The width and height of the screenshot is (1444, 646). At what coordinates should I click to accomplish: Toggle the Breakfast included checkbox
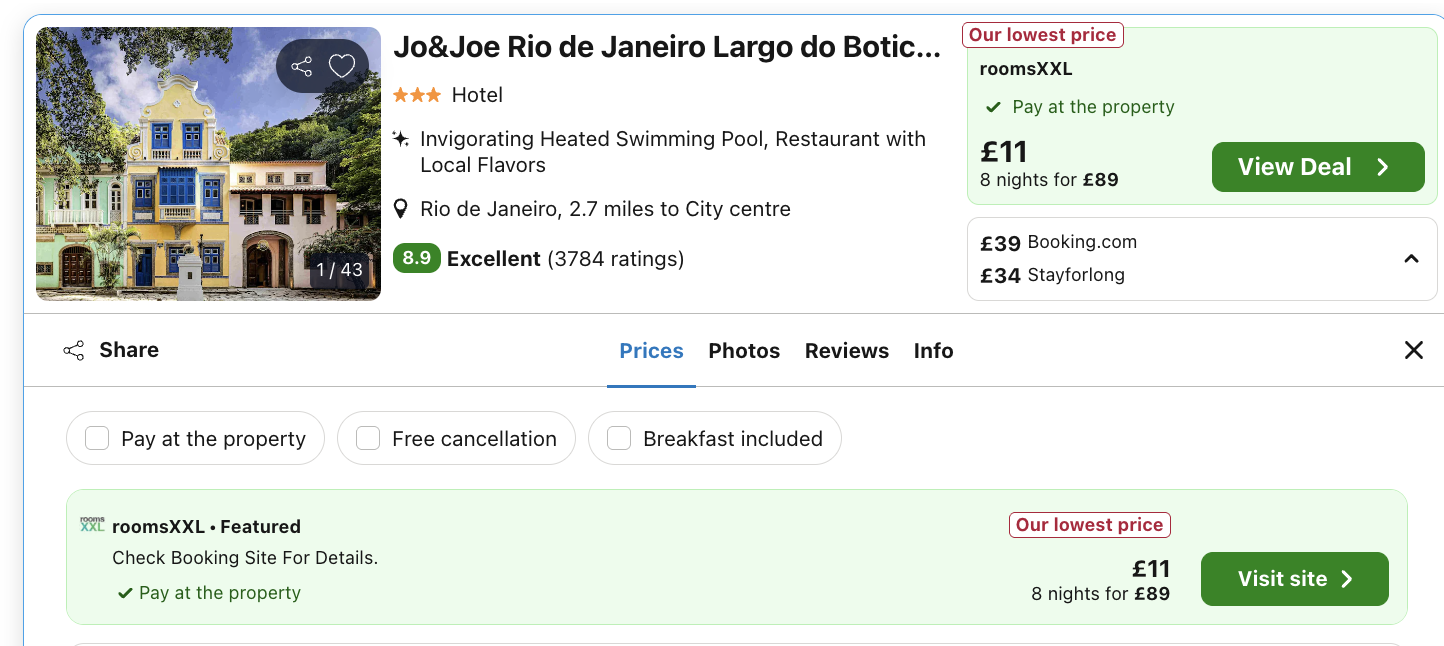[619, 439]
